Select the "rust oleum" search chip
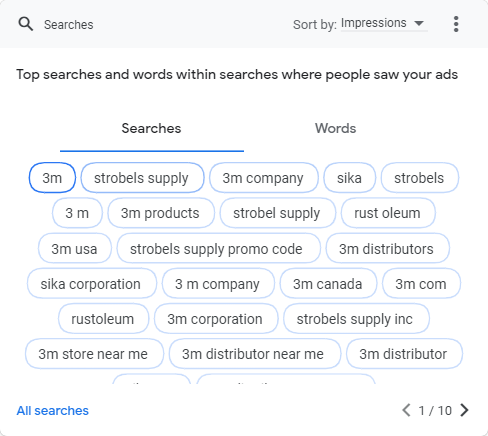This screenshot has height=436, width=488. [x=388, y=213]
